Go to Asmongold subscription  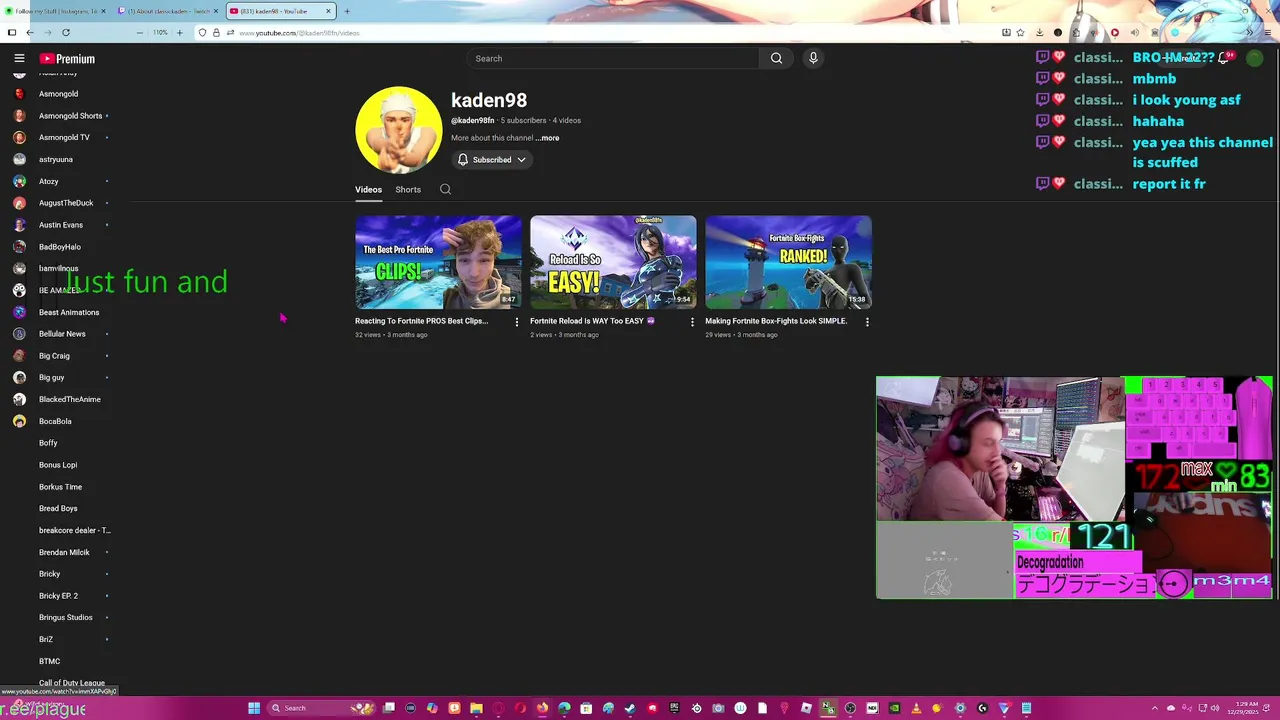coord(58,94)
